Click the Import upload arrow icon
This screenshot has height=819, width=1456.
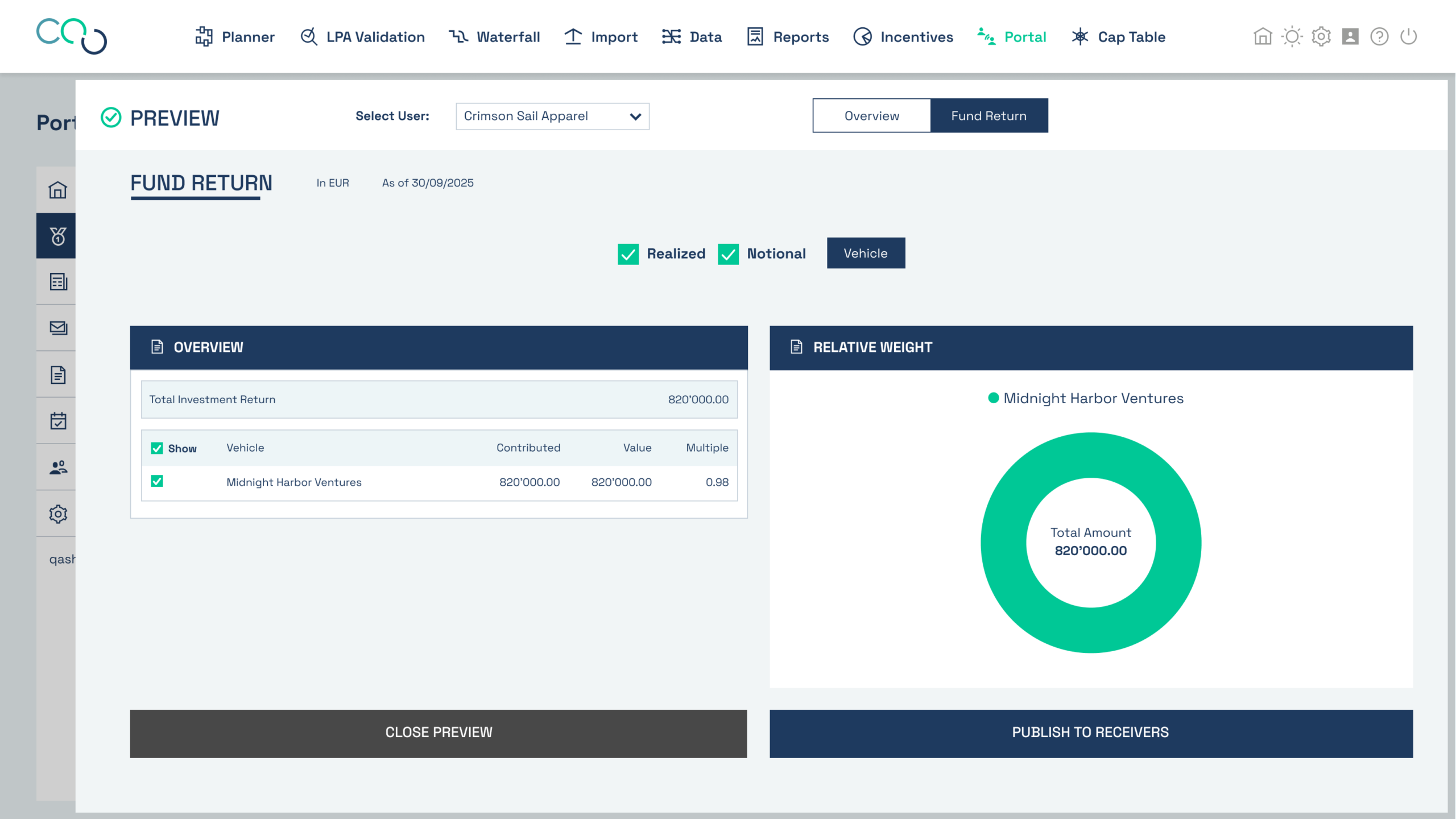click(x=573, y=36)
